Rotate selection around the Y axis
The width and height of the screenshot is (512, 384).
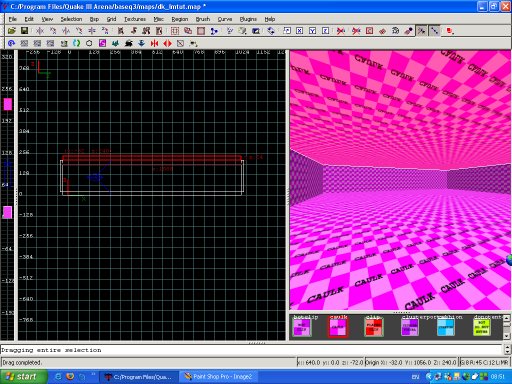pyautogui.click(x=79, y=31)
